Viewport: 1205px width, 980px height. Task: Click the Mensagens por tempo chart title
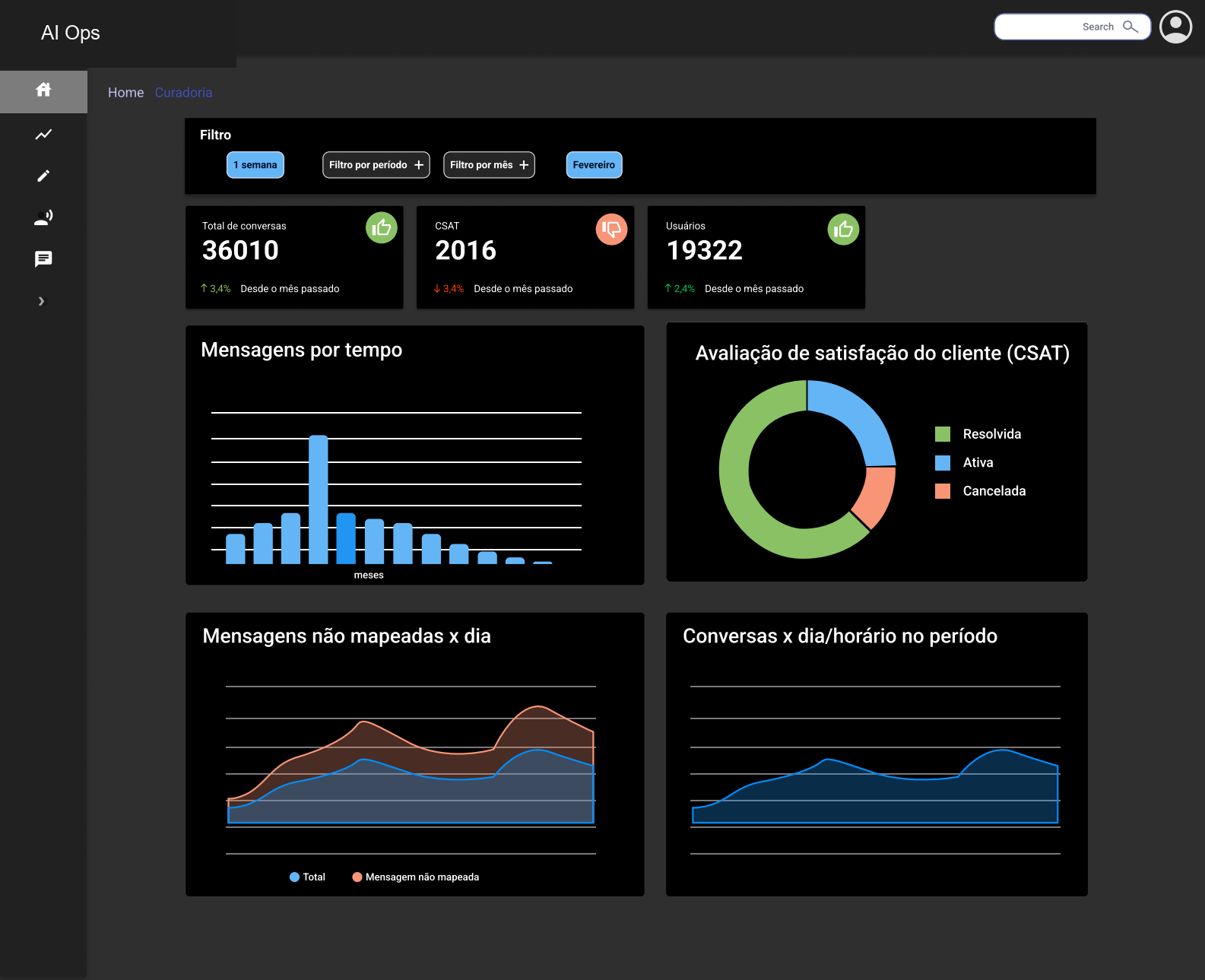pos(302,350)
